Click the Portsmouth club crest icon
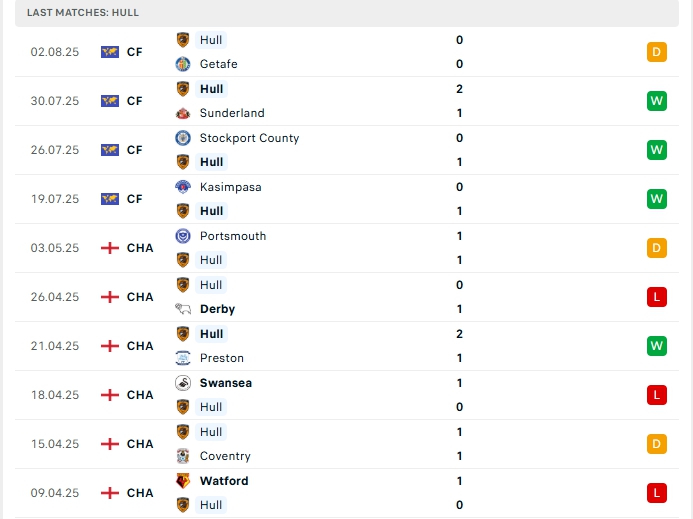 click(183, 236)
